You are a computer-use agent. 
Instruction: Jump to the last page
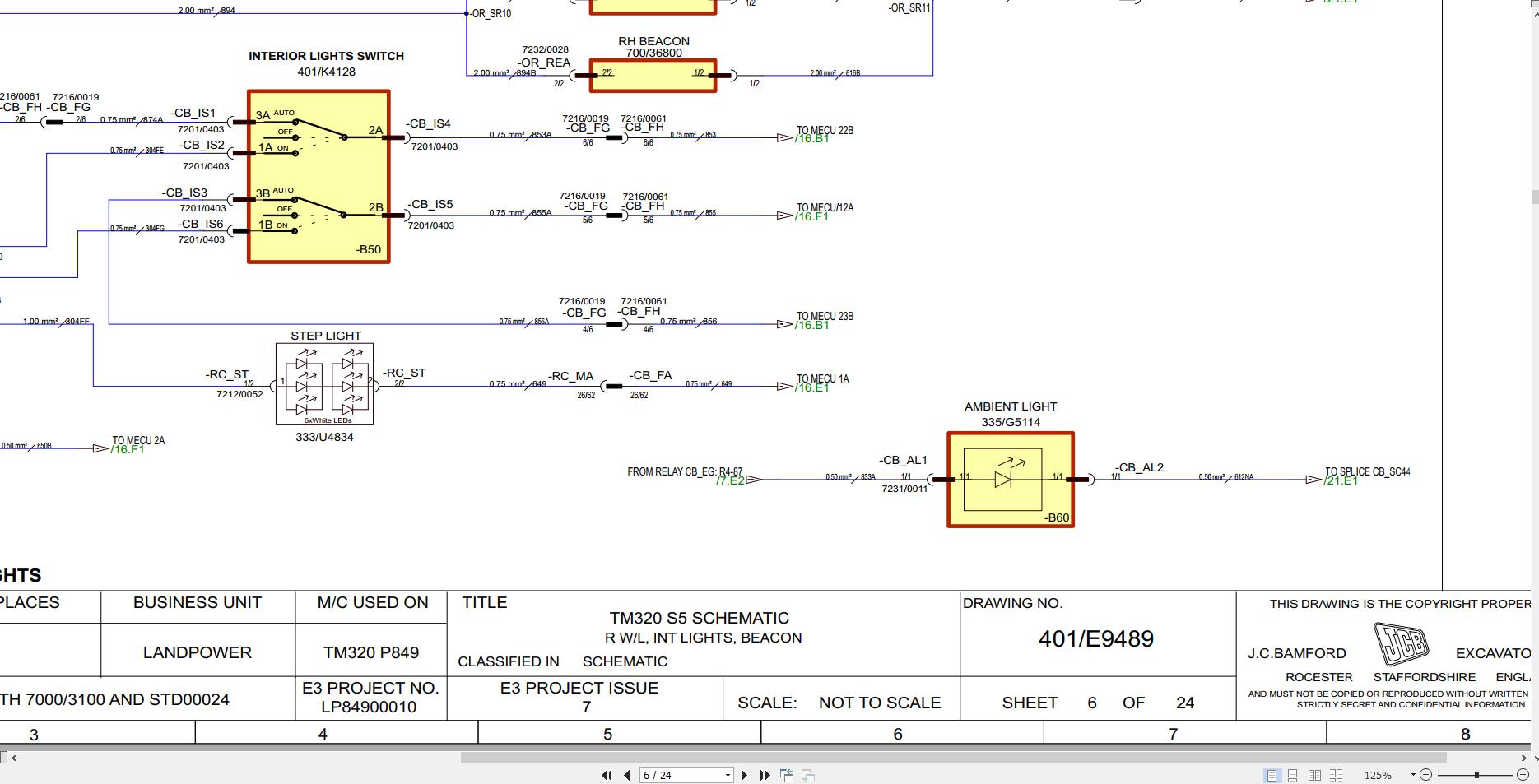click(x=765, y=775)
